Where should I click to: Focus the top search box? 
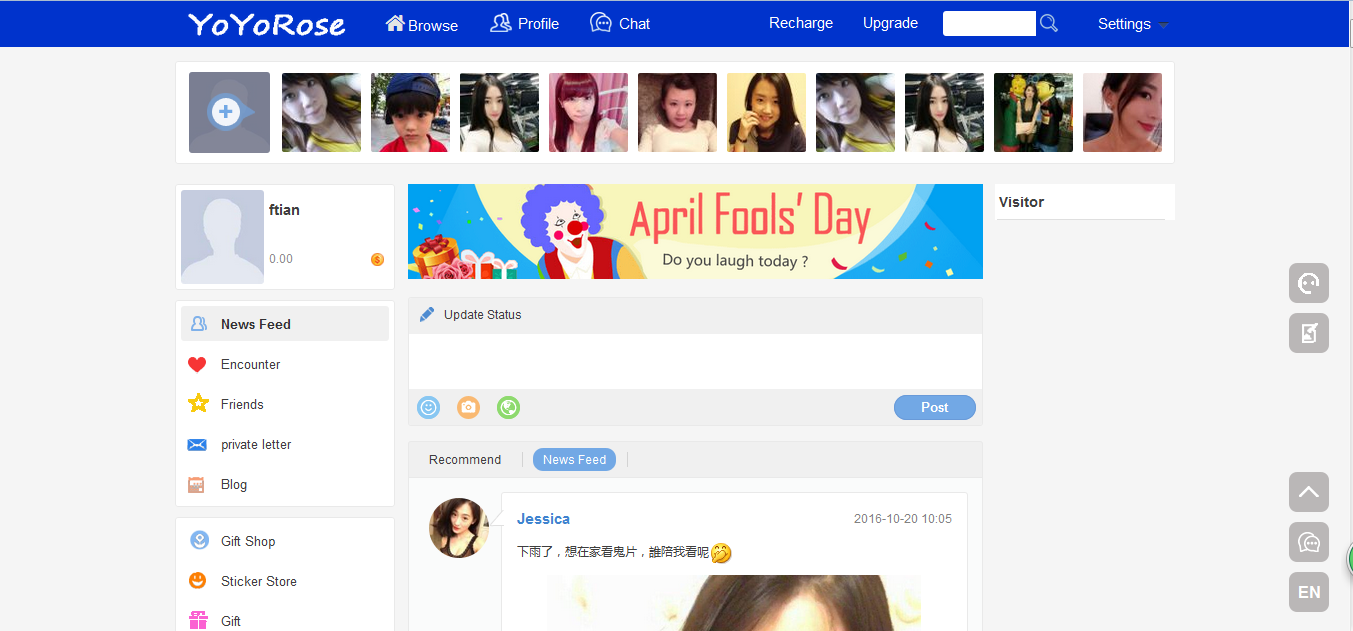point(989,24)
